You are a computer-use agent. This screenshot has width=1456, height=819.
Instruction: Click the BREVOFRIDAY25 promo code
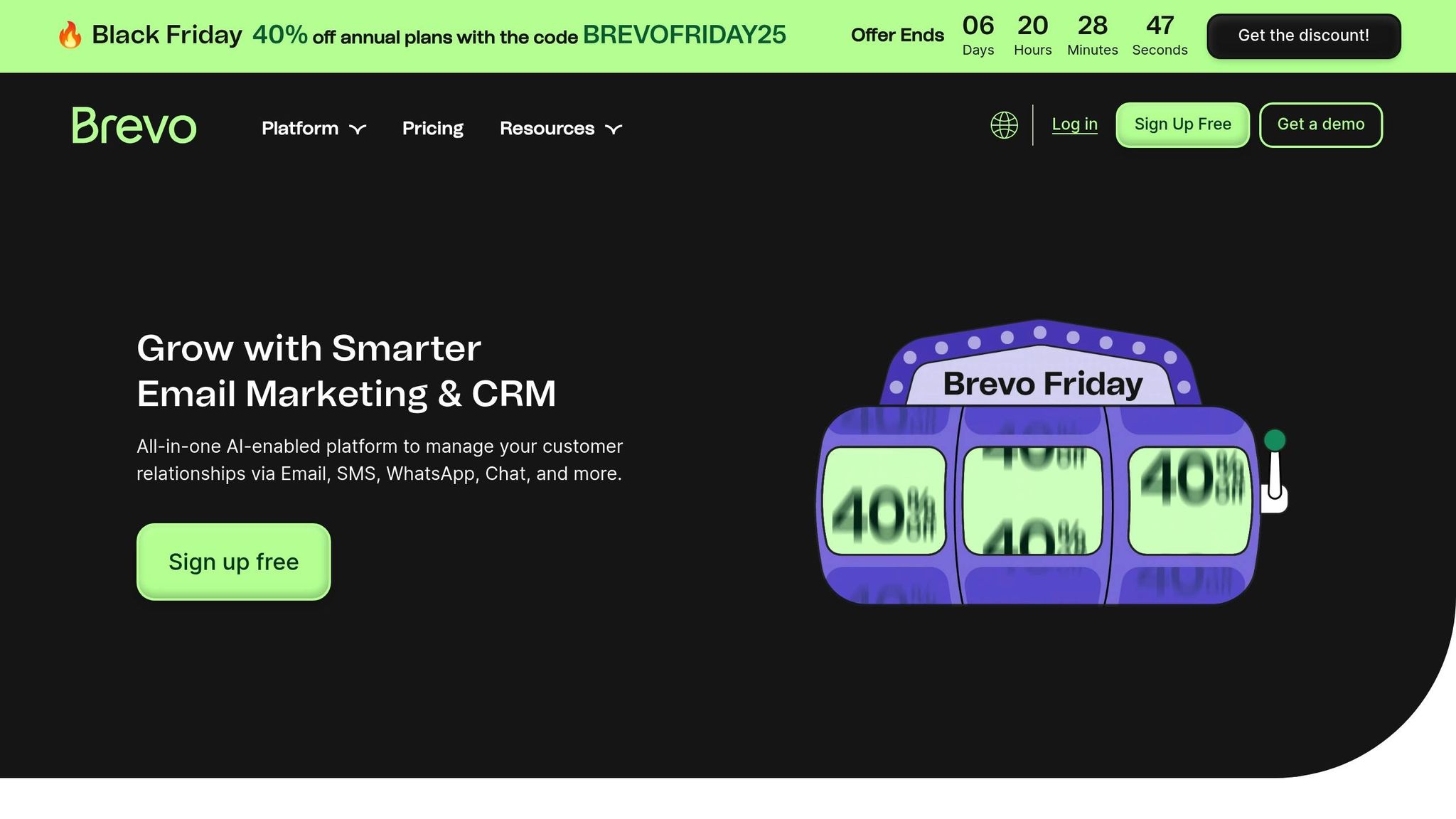tap(684, 35)
